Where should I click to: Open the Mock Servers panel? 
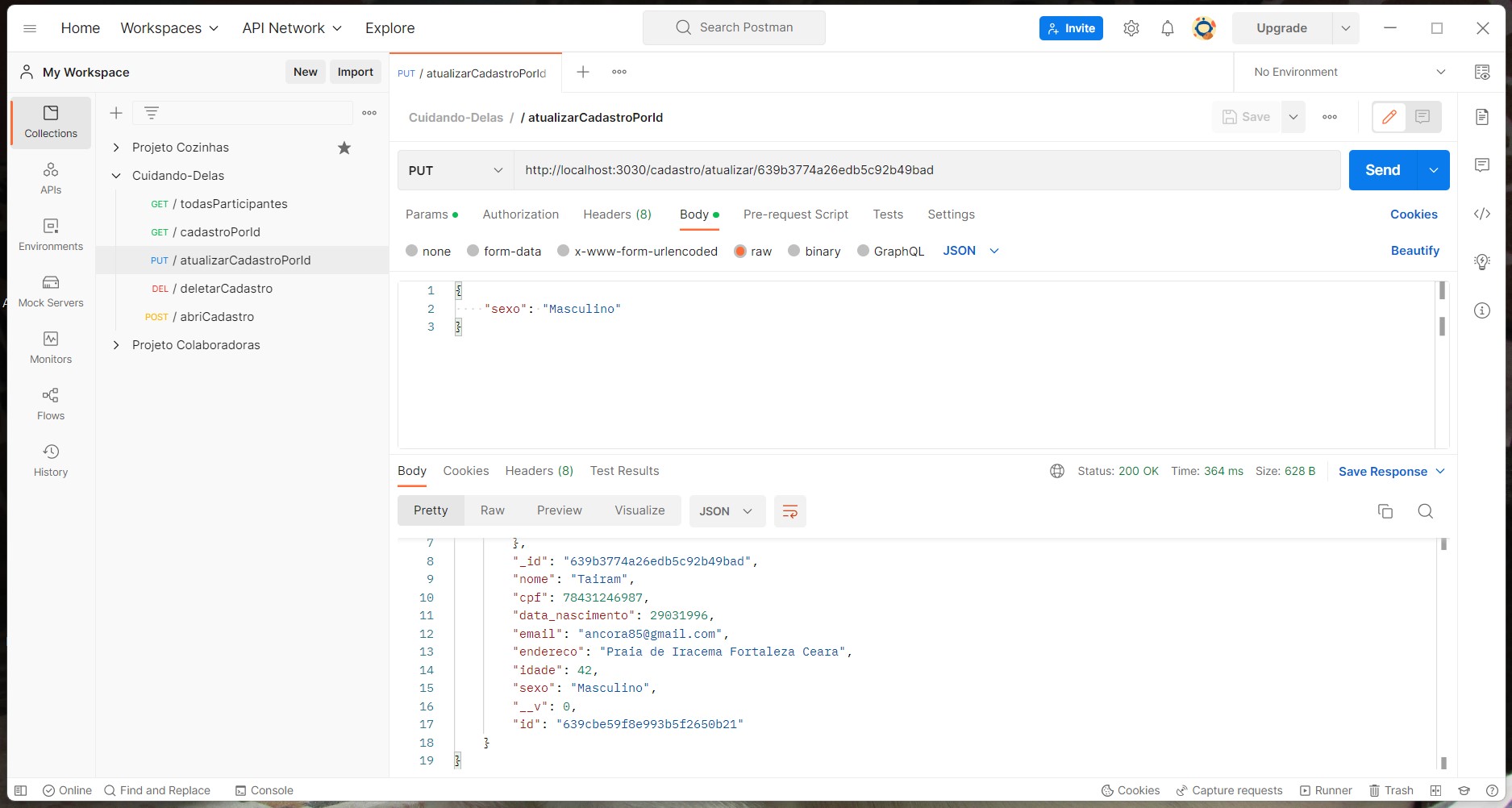coord(50,290)
